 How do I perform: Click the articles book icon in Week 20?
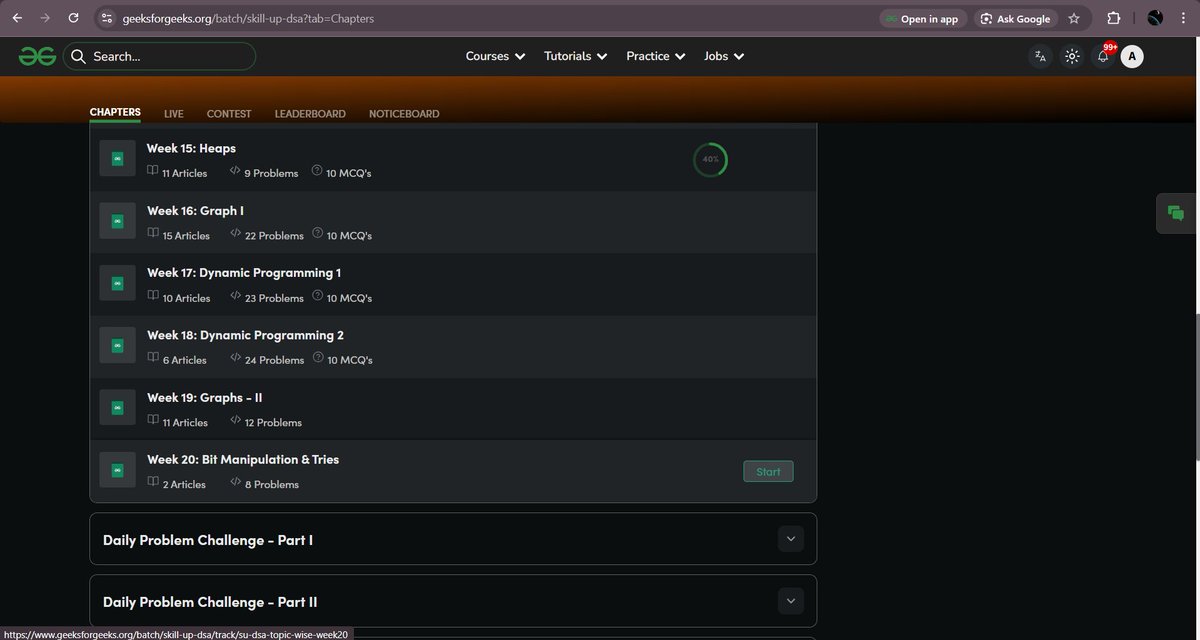click(x=153, y=482)
